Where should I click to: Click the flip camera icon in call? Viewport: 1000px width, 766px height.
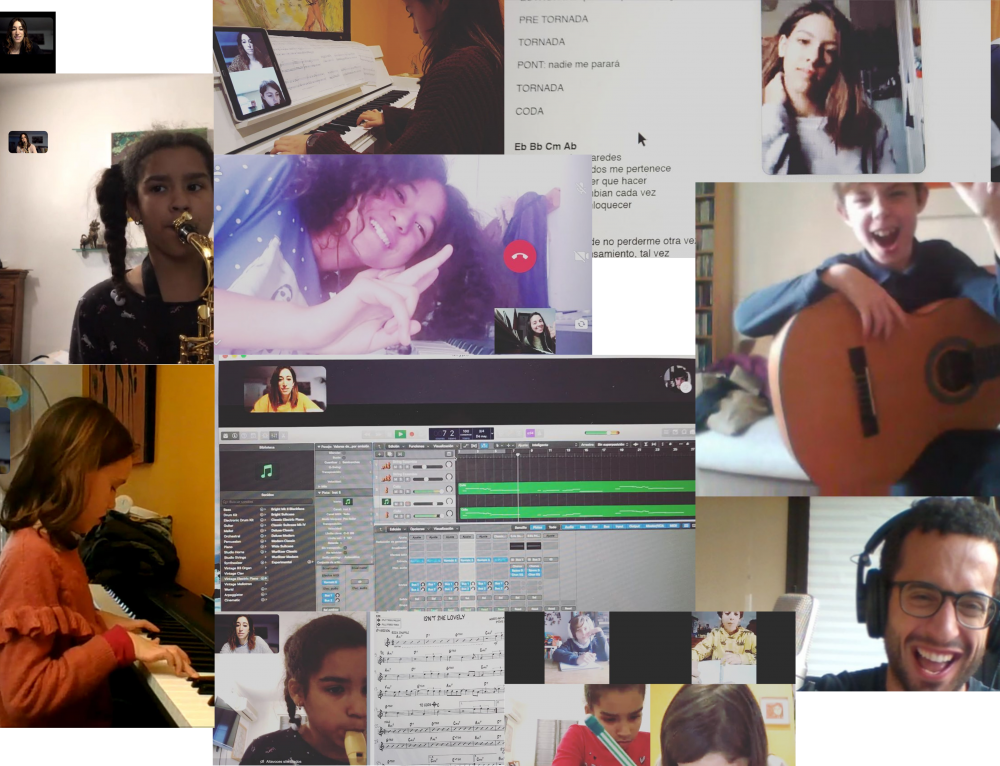tap(581, 324)
